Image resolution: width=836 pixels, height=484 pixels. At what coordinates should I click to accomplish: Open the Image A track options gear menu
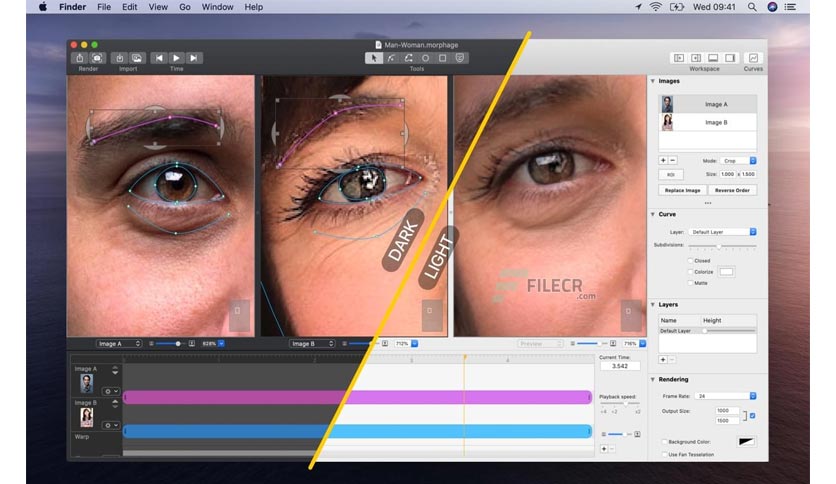(111, 391)
